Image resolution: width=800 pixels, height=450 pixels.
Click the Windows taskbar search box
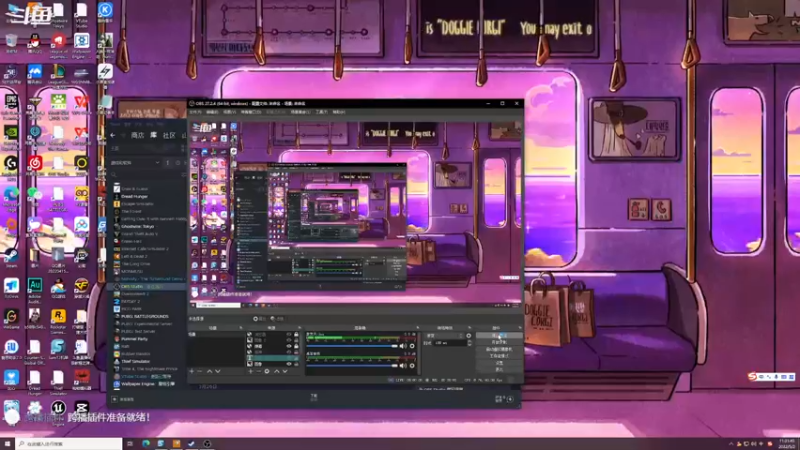69,443
